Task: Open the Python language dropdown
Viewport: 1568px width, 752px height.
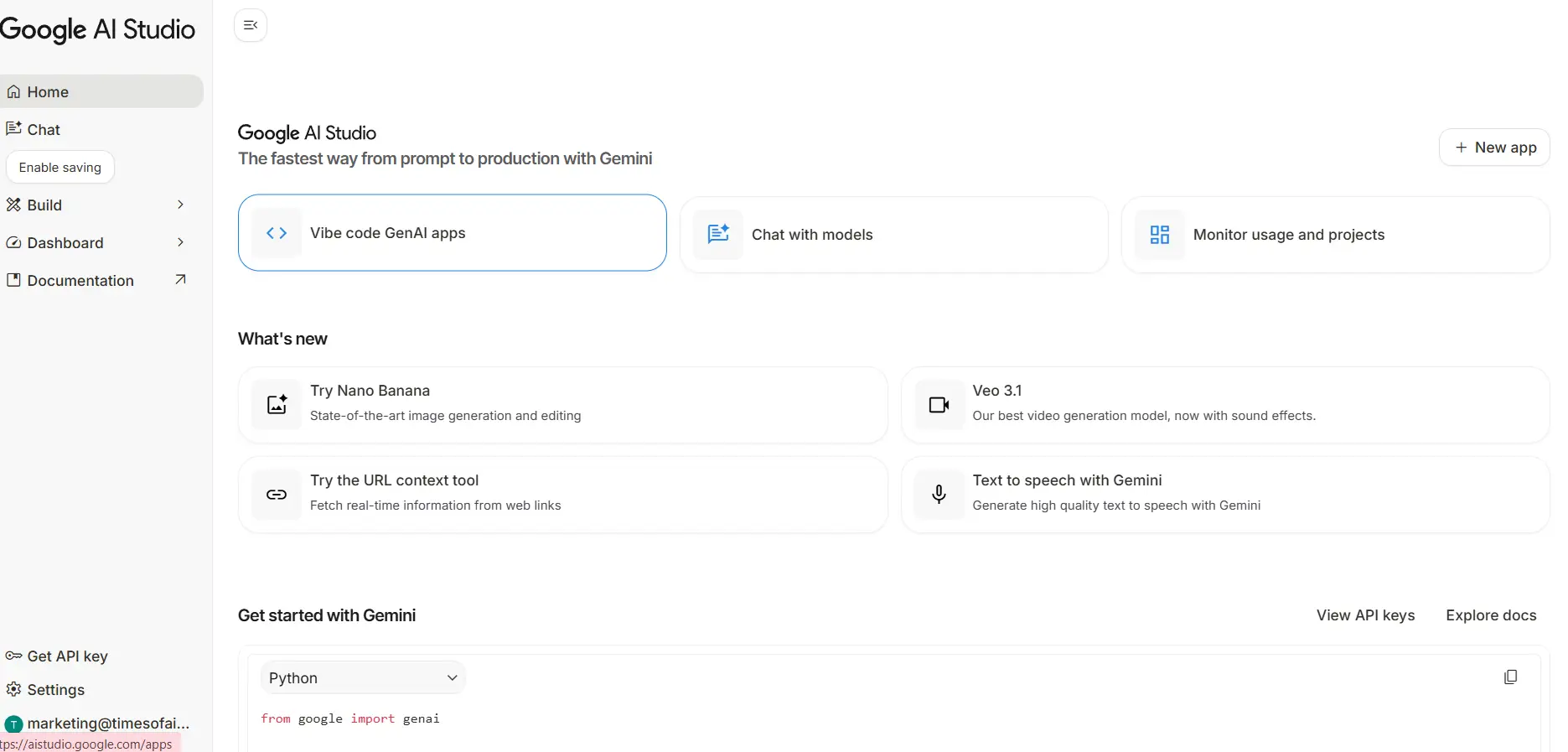Action: 363,677
